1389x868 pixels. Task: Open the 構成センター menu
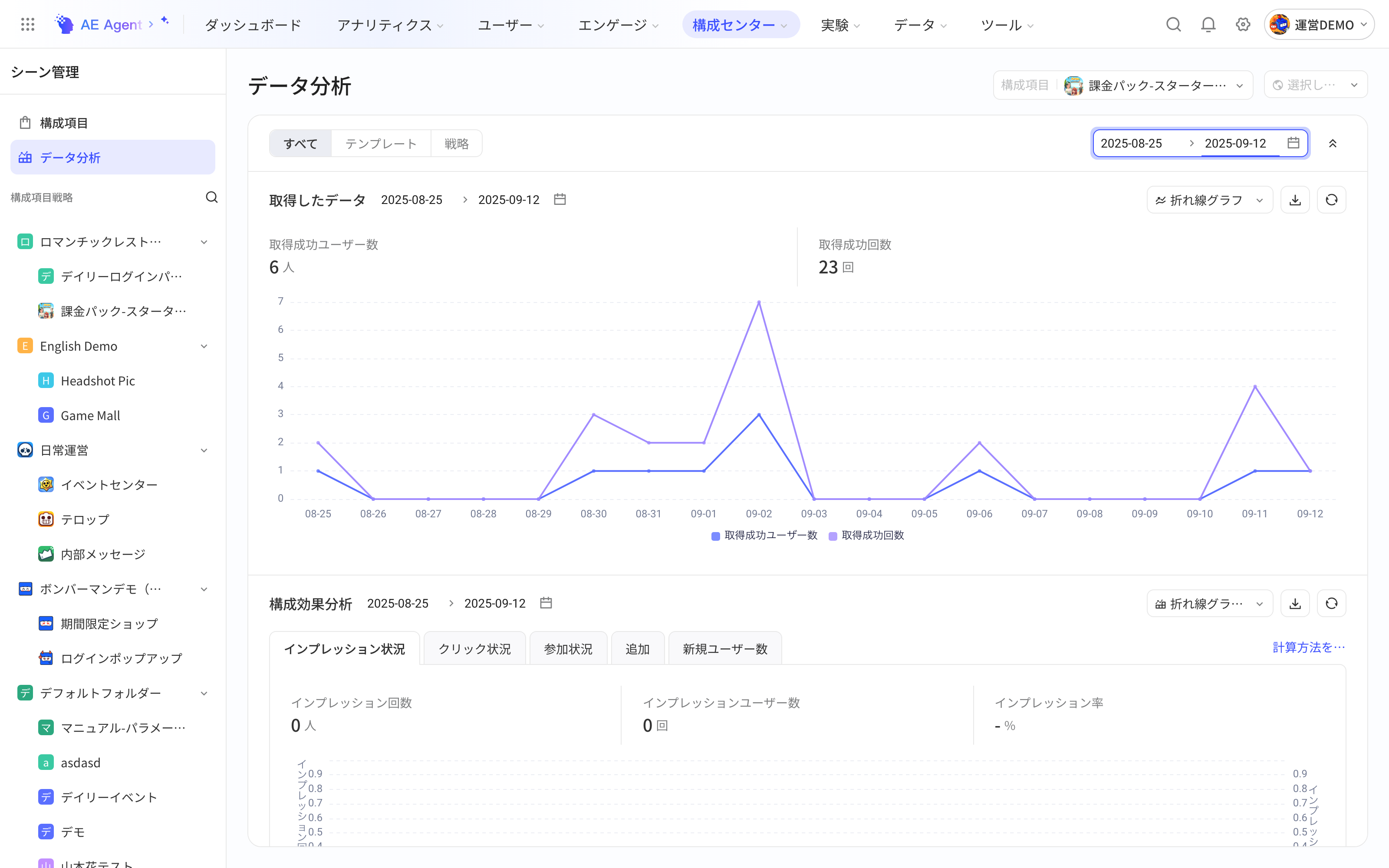(741, 25)
